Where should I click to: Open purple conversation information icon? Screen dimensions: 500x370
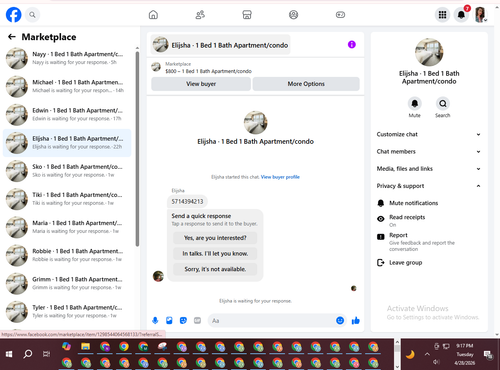click(x=352, y=44)
